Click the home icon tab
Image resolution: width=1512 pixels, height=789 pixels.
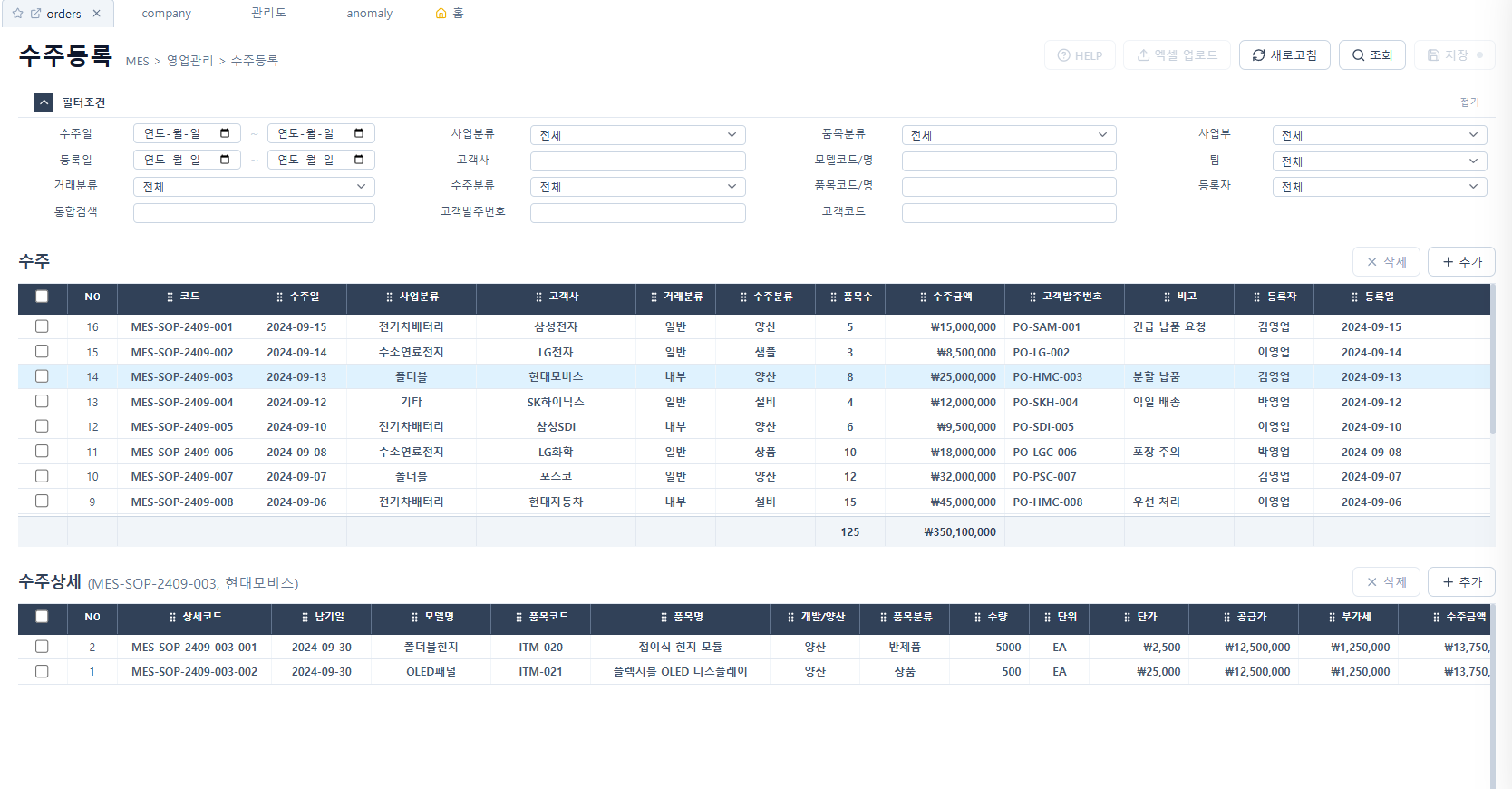pos(450,13)
